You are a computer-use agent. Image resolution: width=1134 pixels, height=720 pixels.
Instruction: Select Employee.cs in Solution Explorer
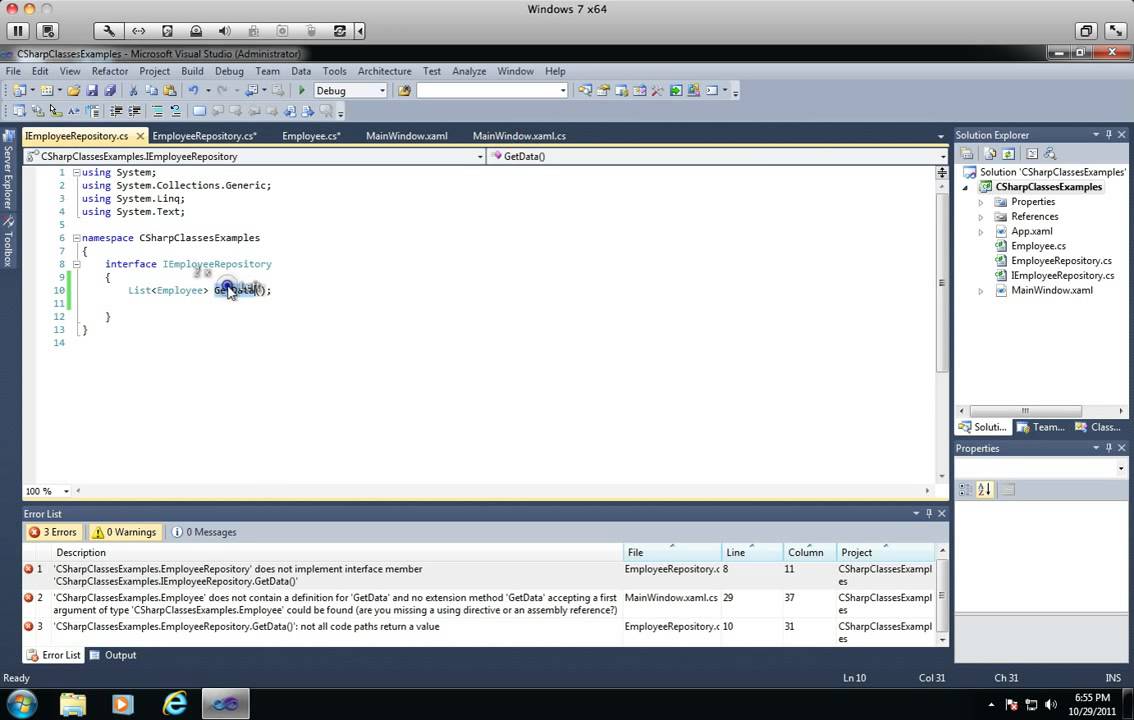click(x=1038, y=246)
